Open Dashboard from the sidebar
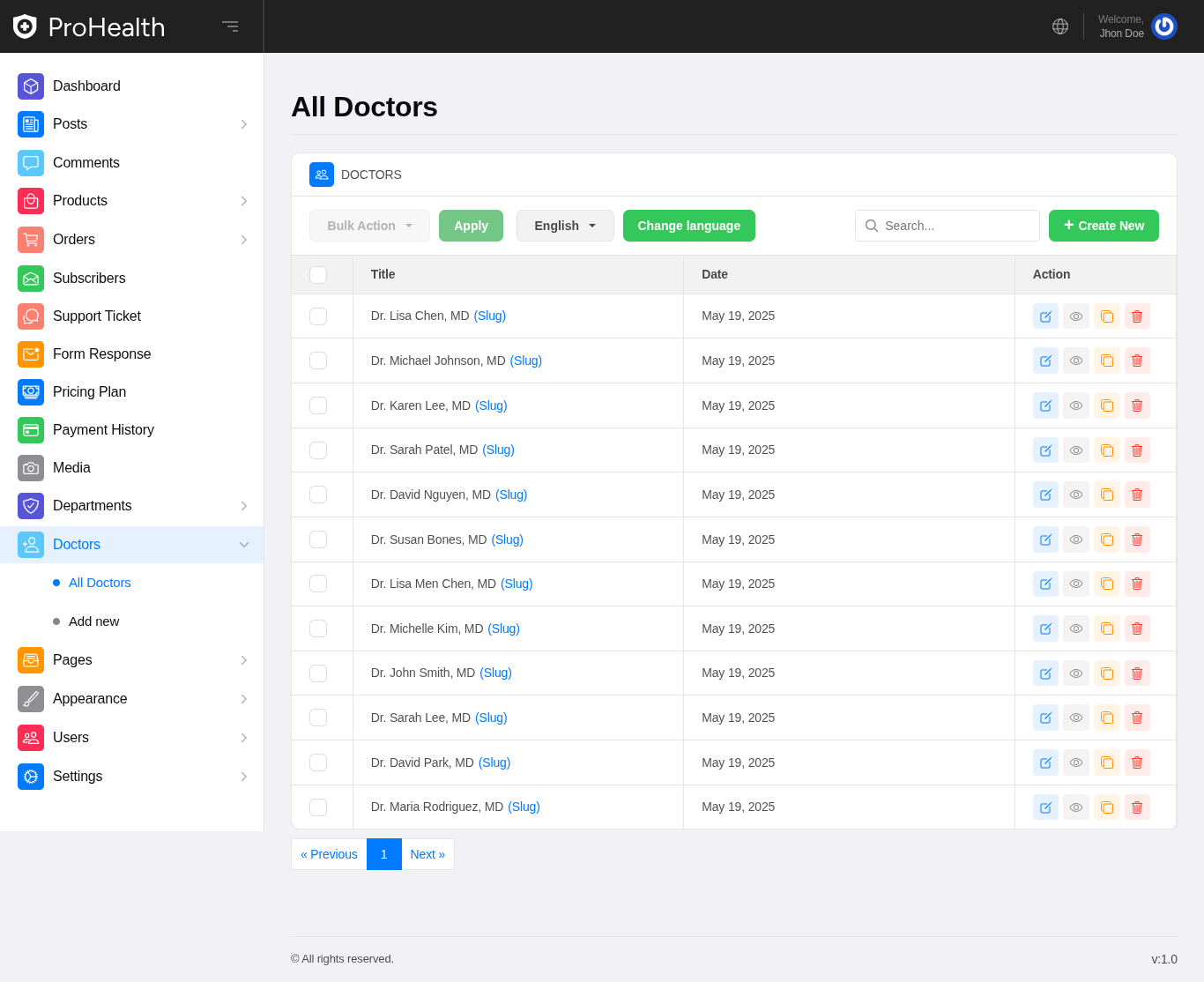The width and height of the screenshot is (1204, 982). [x=86, y=86]
